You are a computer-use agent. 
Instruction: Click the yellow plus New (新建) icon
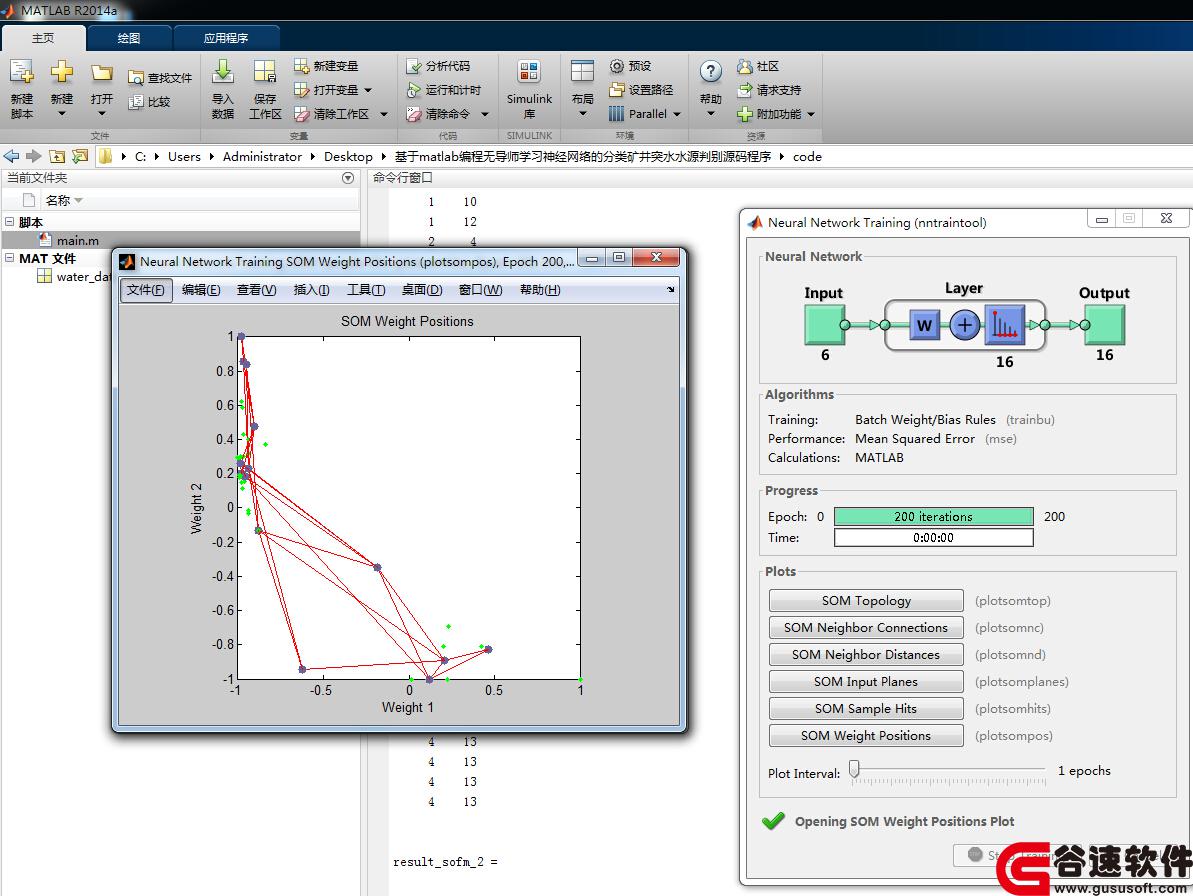click(x=62, y=72)
